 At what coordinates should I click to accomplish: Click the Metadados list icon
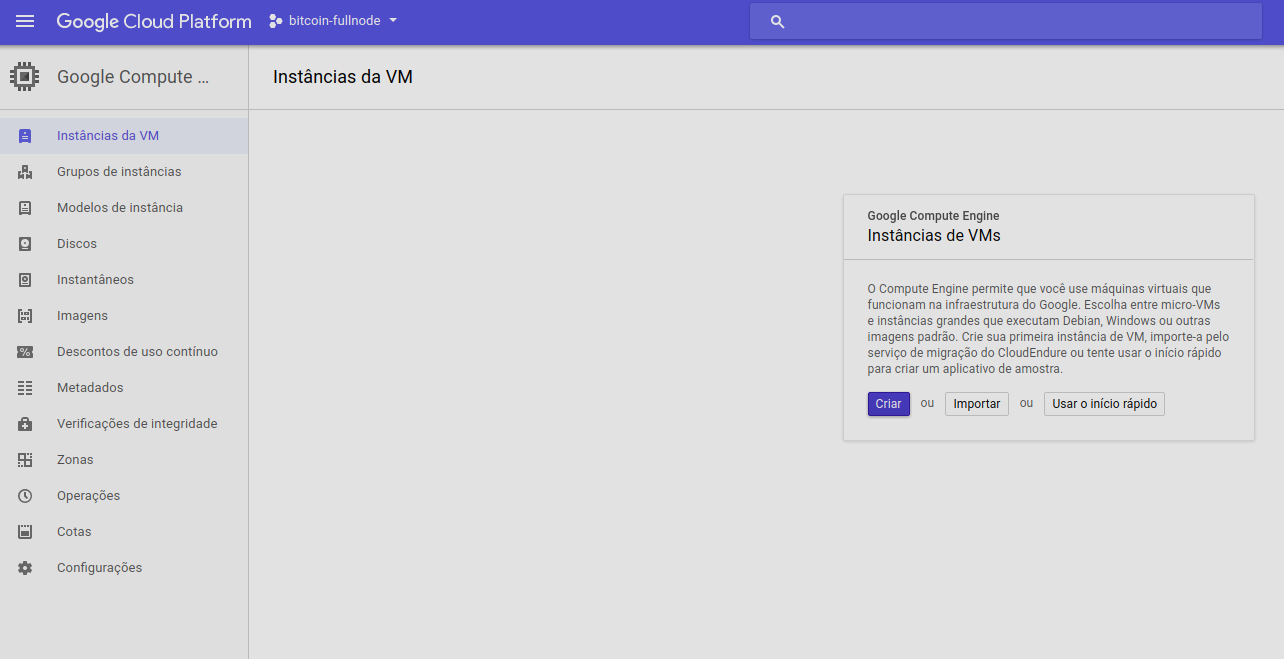pos(25,388)
